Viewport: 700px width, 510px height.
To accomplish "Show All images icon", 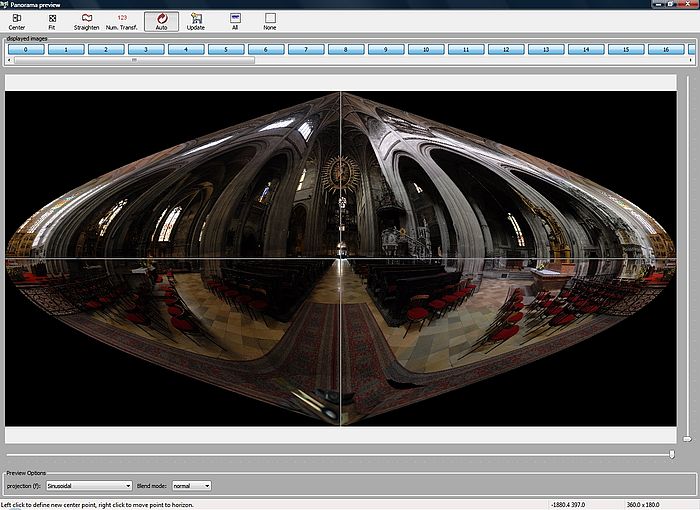I will (235, 21).
